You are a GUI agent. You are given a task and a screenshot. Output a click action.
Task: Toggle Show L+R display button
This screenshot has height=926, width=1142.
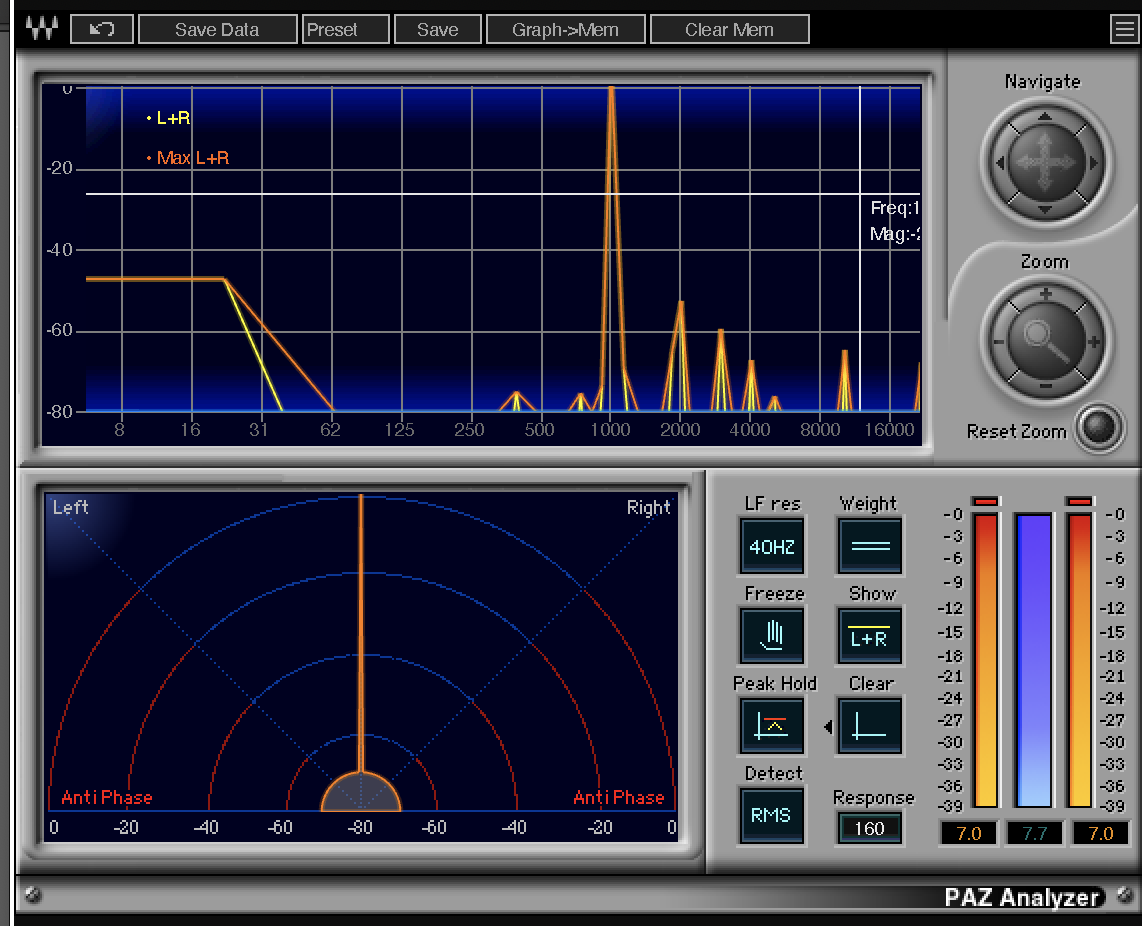click(x=870, y=636)
